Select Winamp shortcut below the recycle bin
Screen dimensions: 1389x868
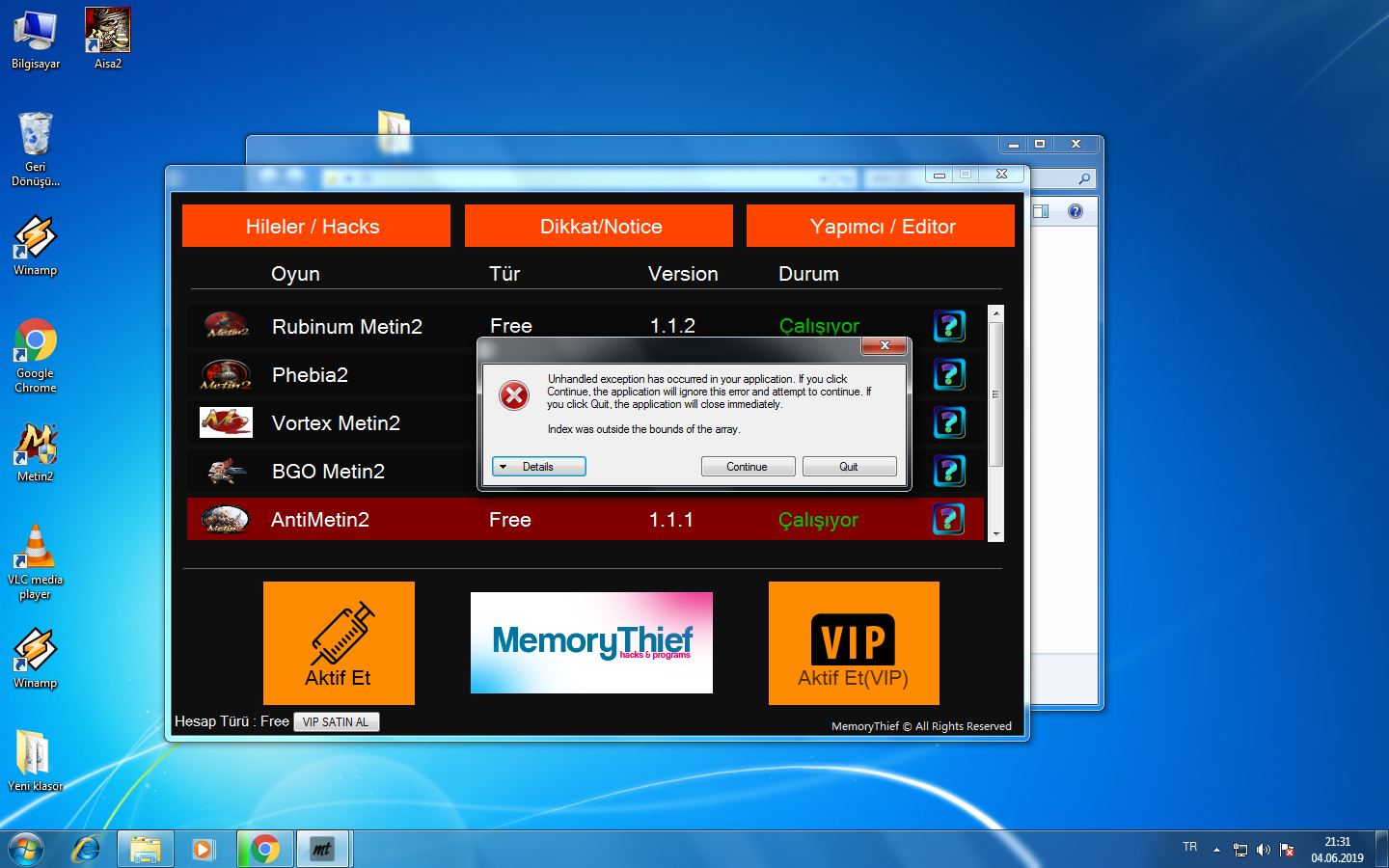pos(36,246)
